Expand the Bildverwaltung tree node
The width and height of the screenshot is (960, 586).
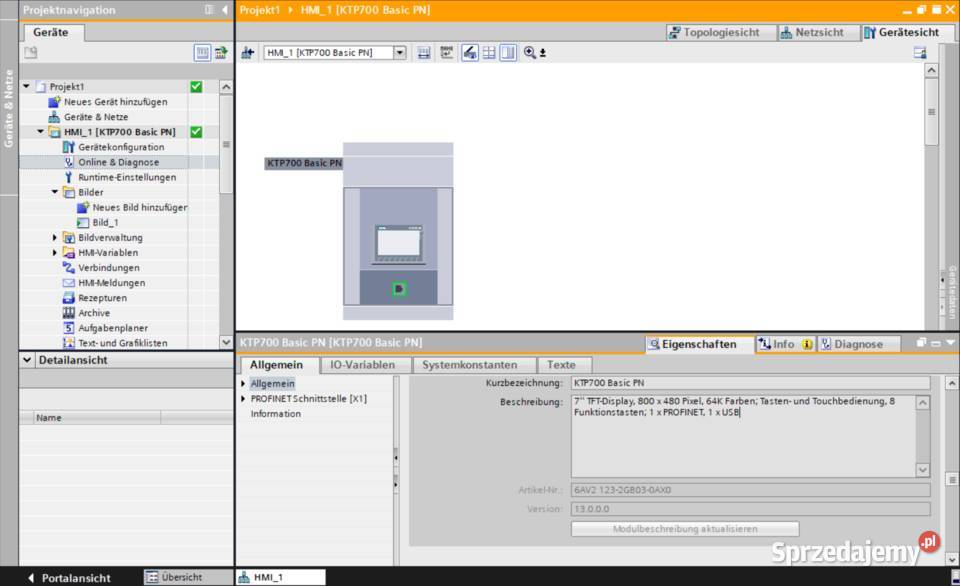click(x=55, y=238)
